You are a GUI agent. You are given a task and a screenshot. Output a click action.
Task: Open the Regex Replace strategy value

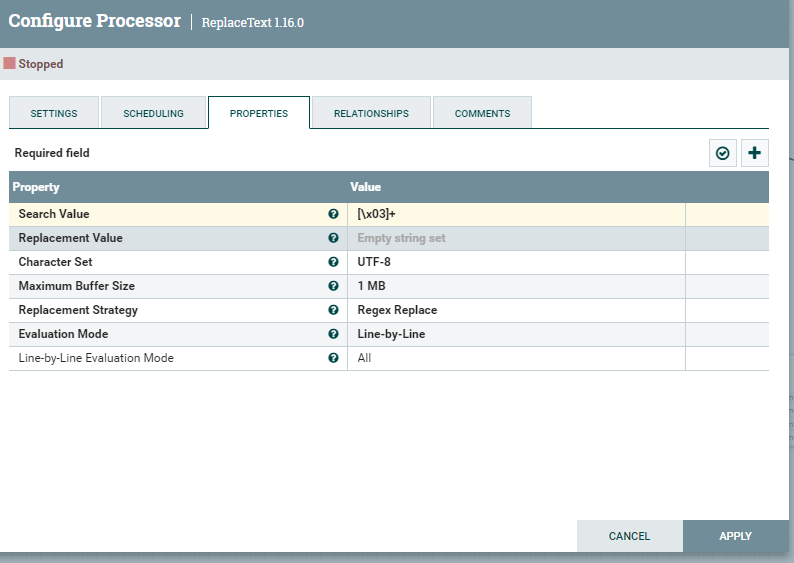click(516, 310)
